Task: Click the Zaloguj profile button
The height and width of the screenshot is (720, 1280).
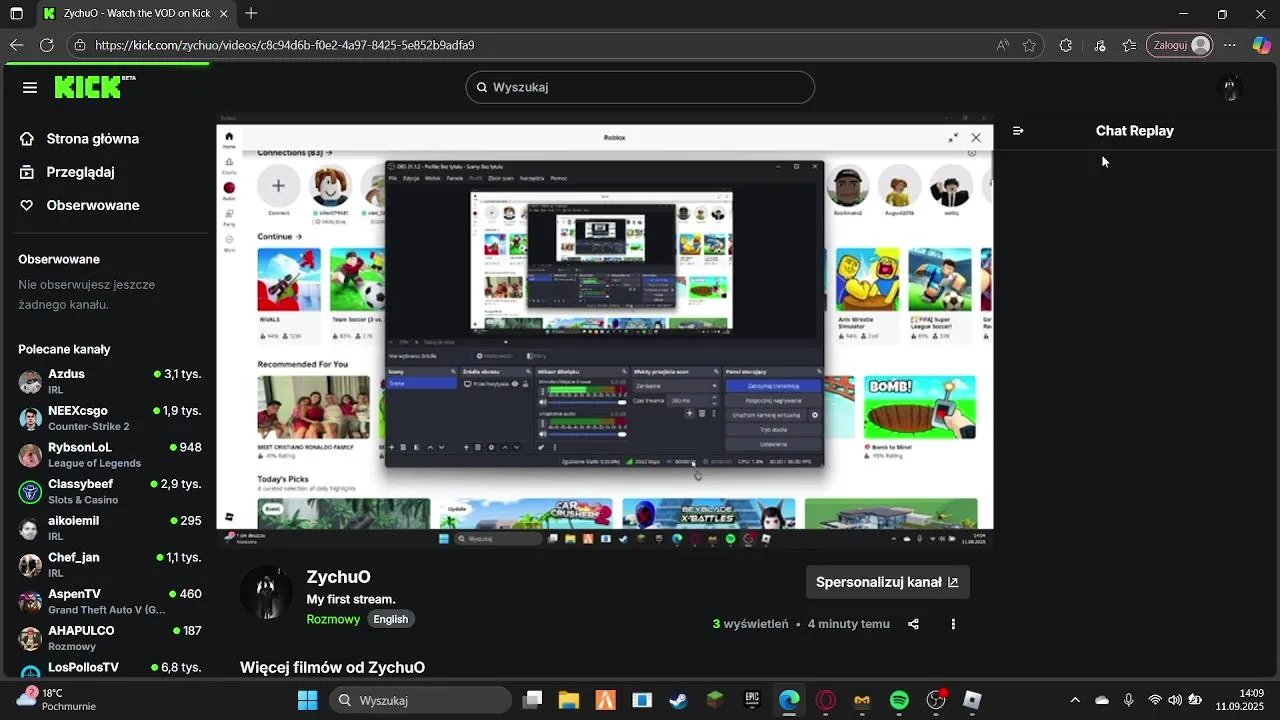Action: click(x=1180, y=45)
